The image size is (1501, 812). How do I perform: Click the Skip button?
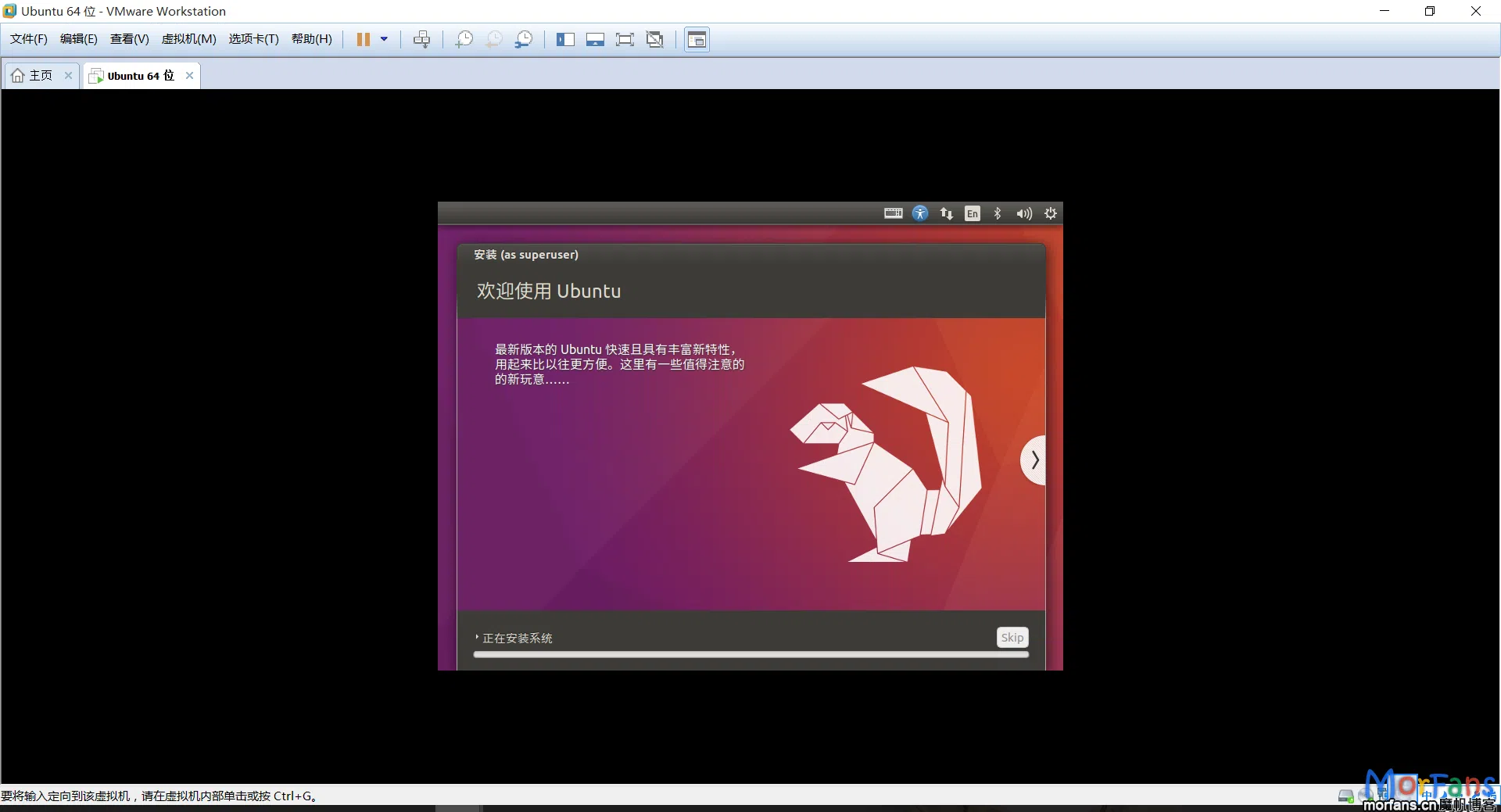pos(1012,637)
